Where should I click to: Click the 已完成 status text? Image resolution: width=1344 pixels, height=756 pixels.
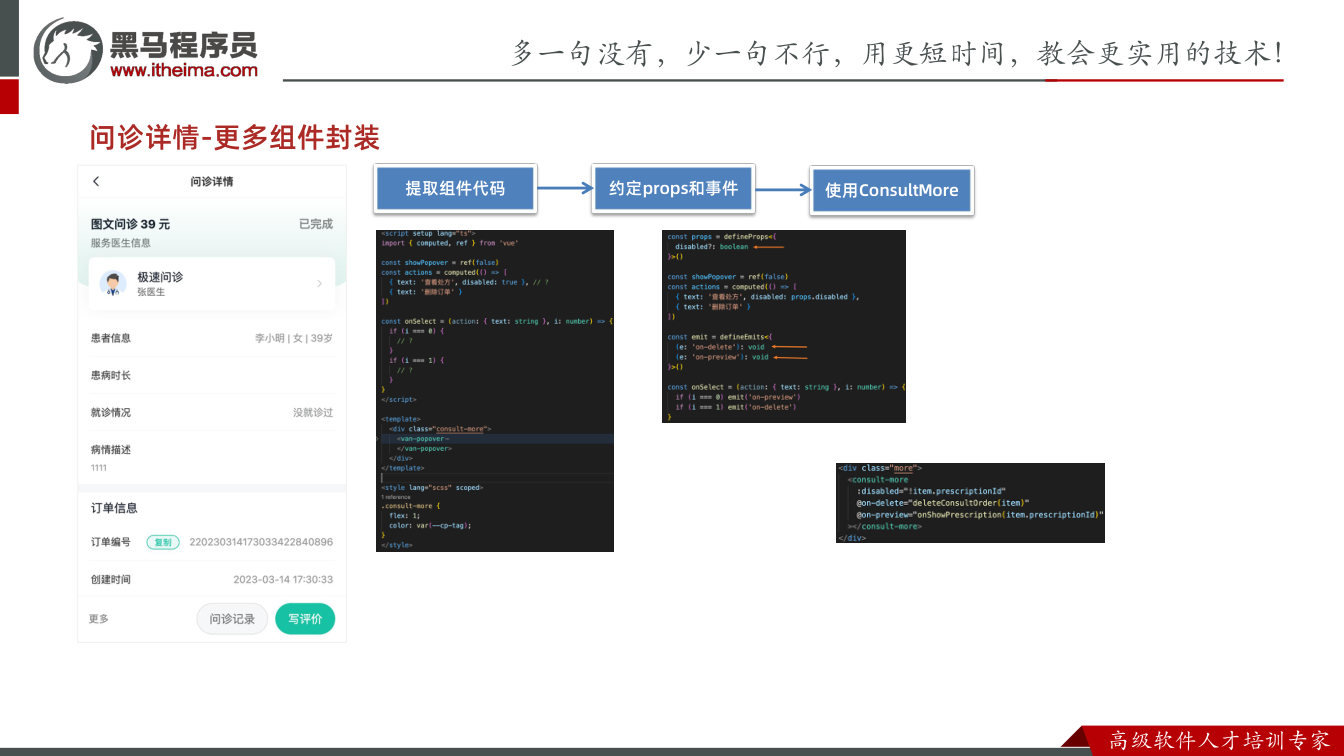[x=316, y=224]
